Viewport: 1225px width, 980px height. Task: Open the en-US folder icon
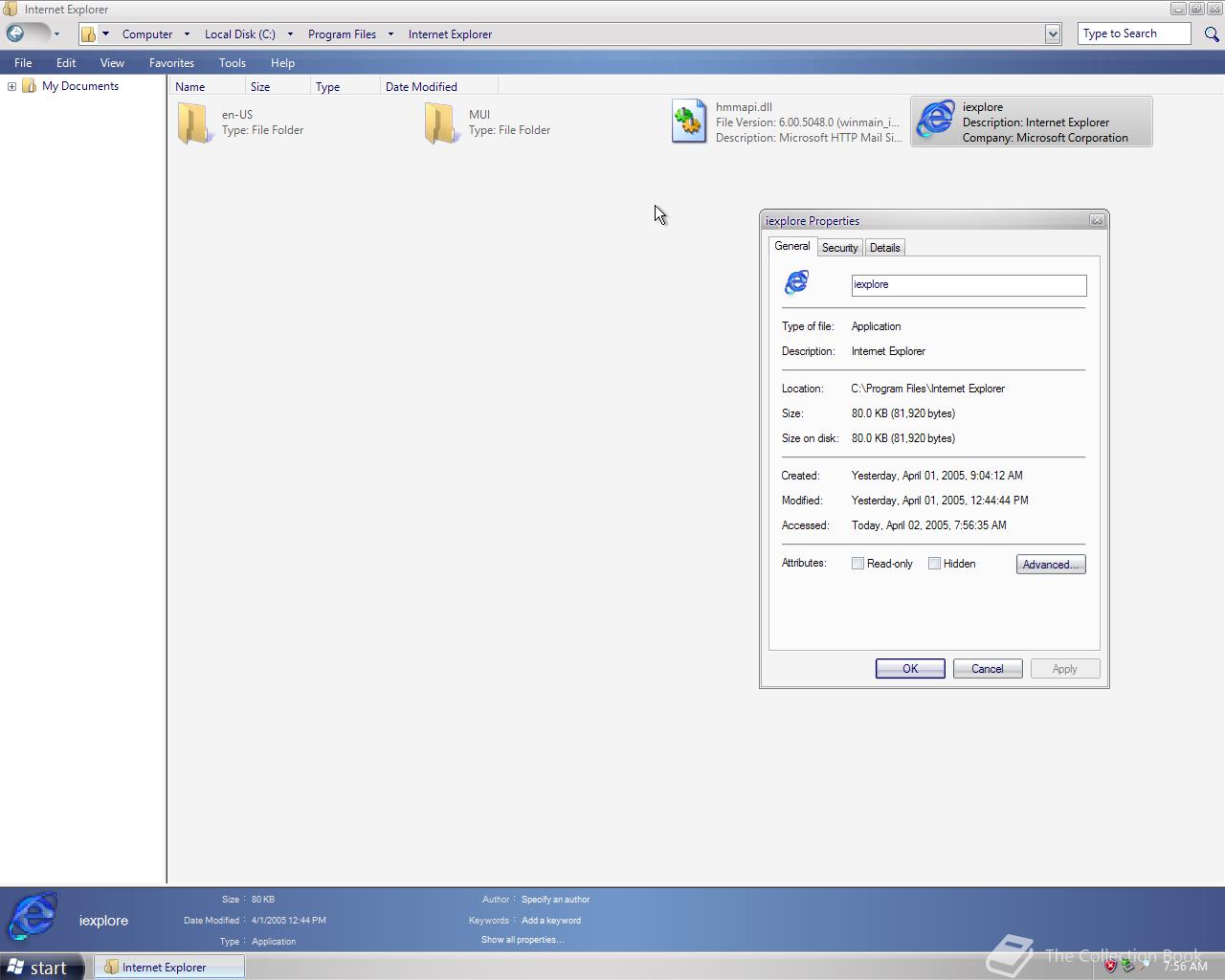pyautogui.click(x=194, y=123)
